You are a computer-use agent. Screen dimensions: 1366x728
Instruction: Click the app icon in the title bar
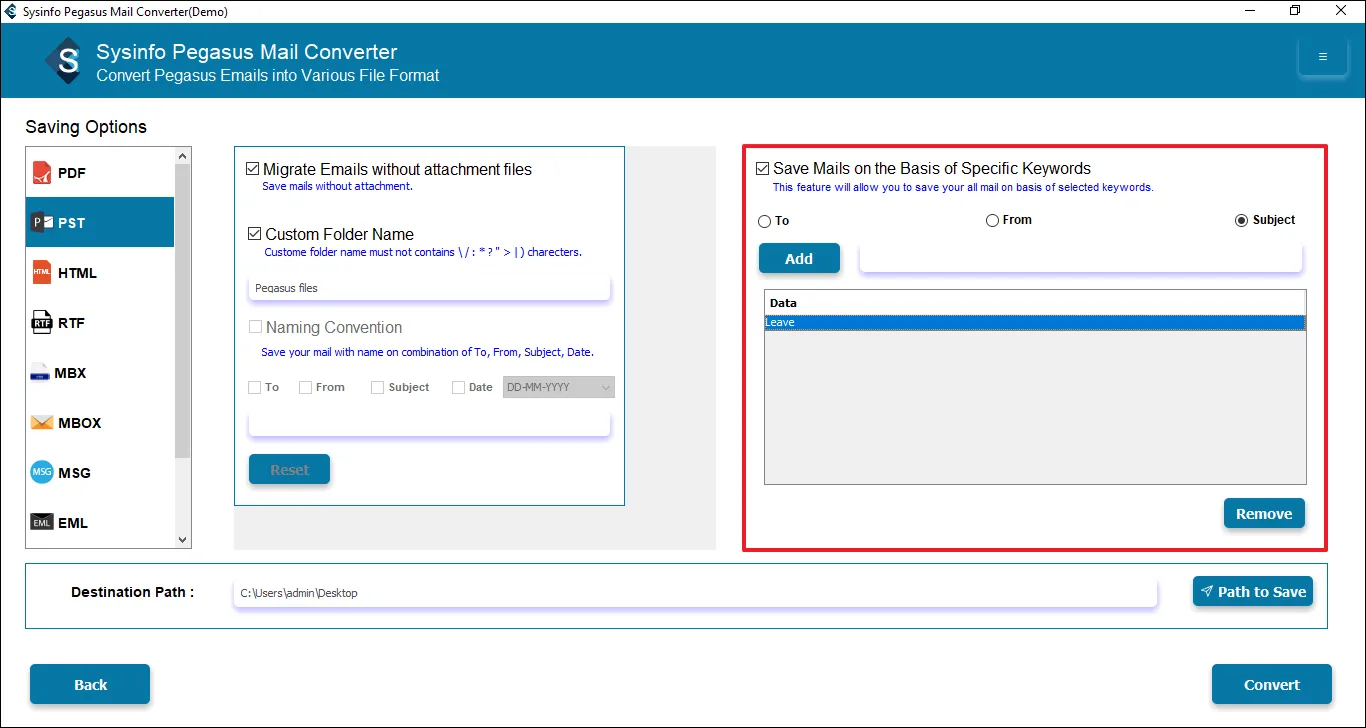(11, 11)
